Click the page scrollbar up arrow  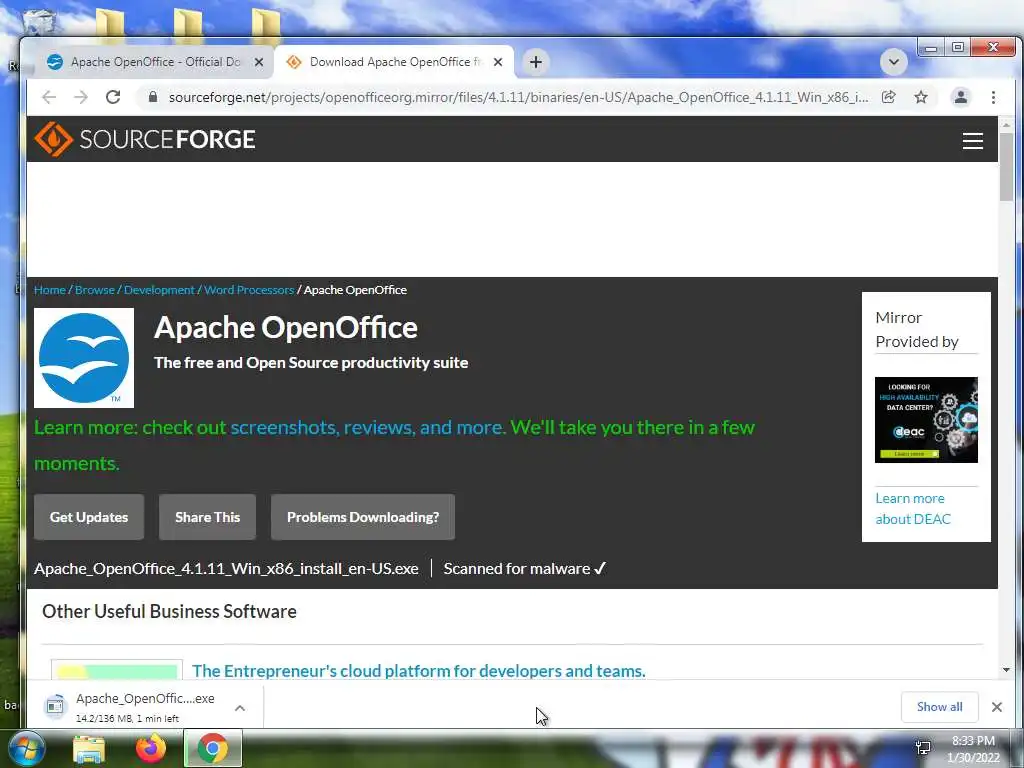(1006, 124)
